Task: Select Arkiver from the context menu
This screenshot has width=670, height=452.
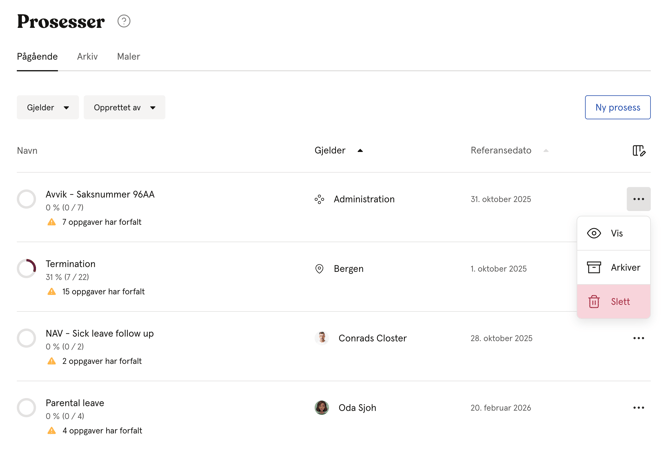Action: coord(614,267)
